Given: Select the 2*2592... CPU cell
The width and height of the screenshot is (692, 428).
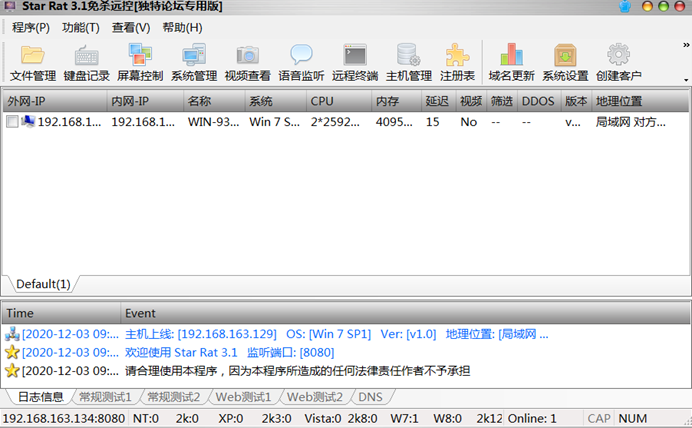Looking at the screenshot, I should click(335, 122).
